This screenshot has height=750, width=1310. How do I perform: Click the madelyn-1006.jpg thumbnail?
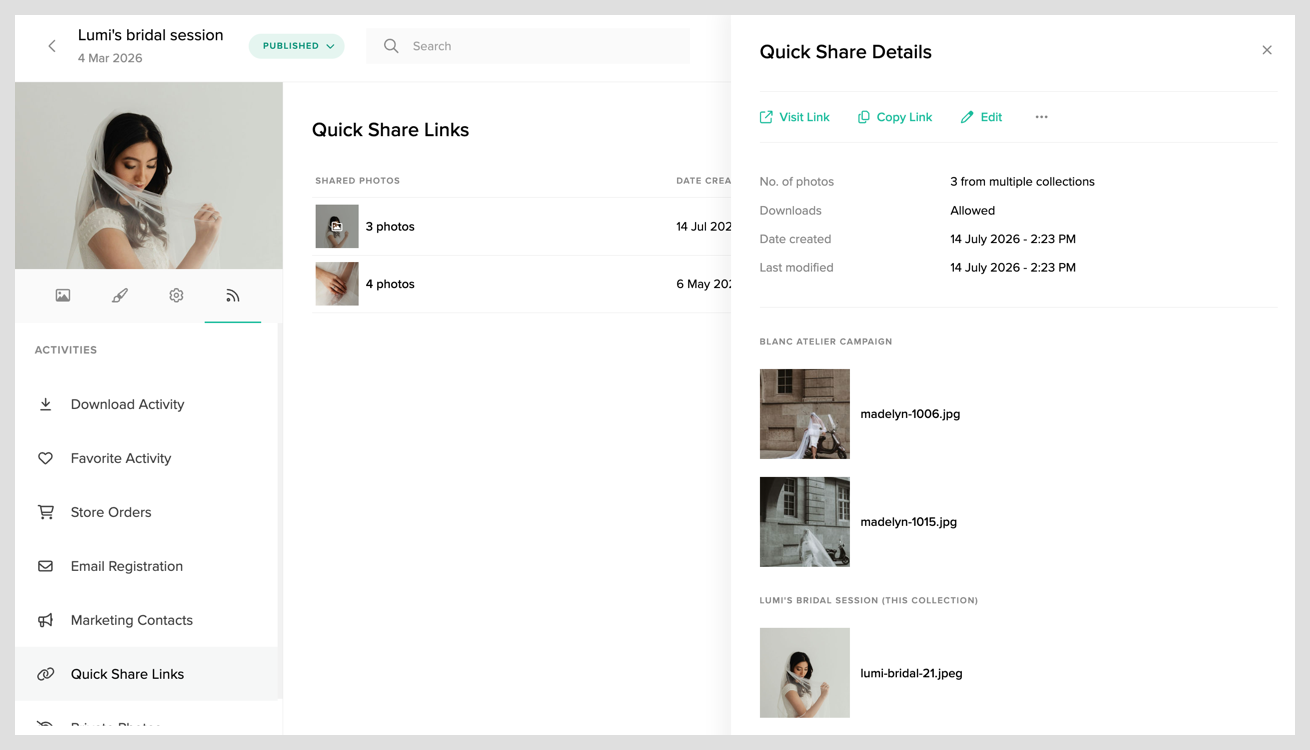805,414
